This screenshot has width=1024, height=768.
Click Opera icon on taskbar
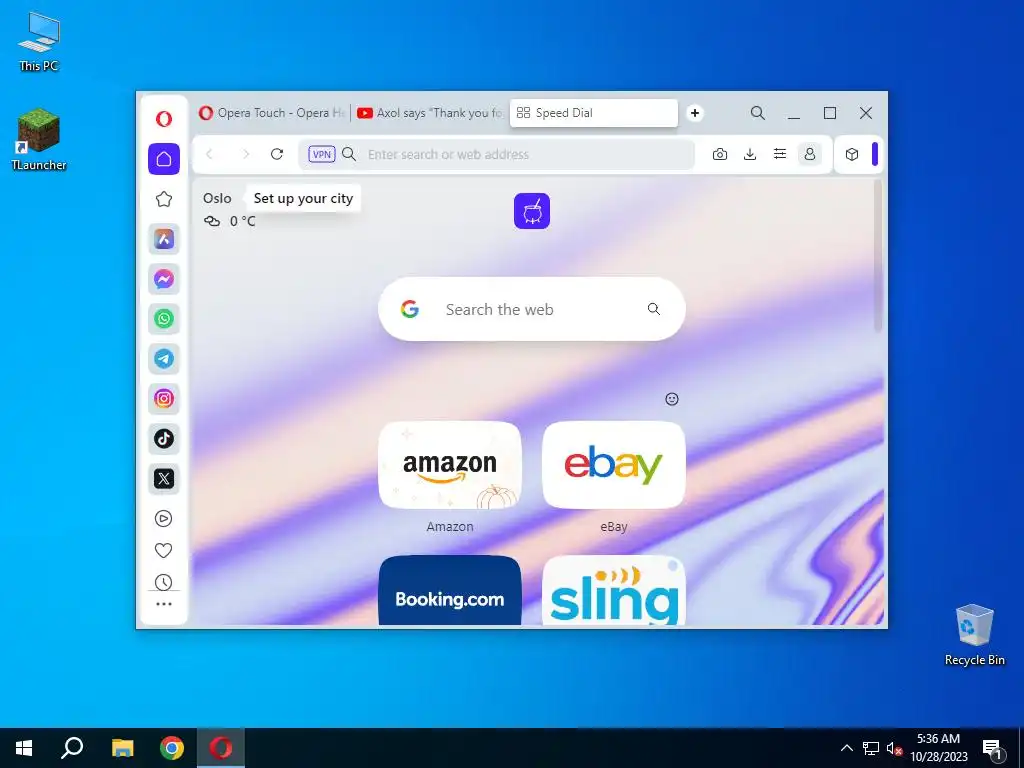221,748
